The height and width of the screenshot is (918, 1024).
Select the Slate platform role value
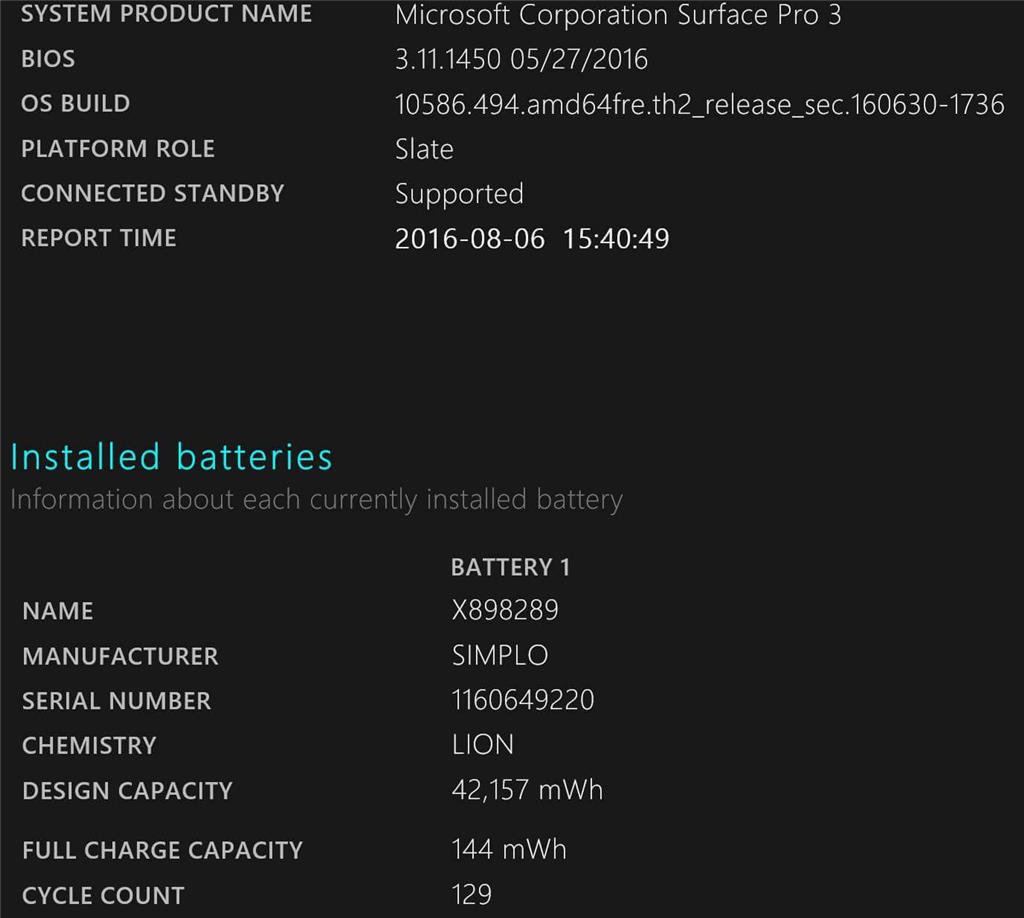point(424,150)
